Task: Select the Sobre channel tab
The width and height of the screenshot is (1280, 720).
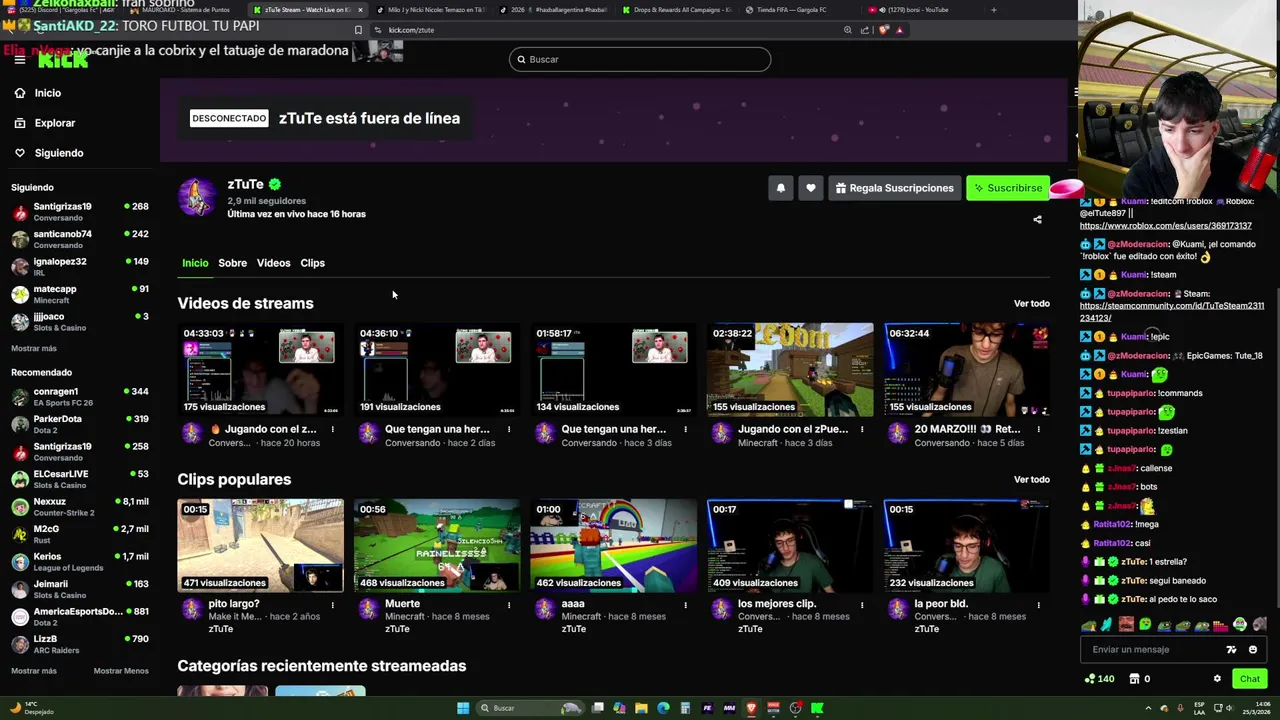Action: point(232,263)
